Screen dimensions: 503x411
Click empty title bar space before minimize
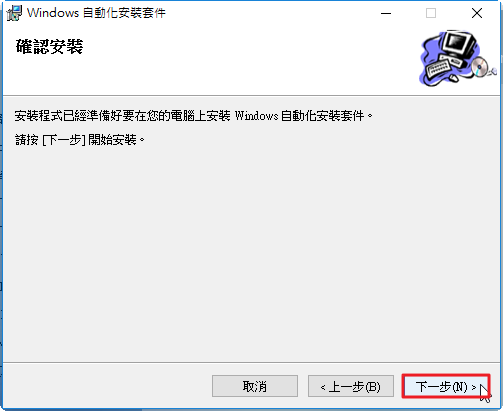pyautogui.click(x=267, y=13)
